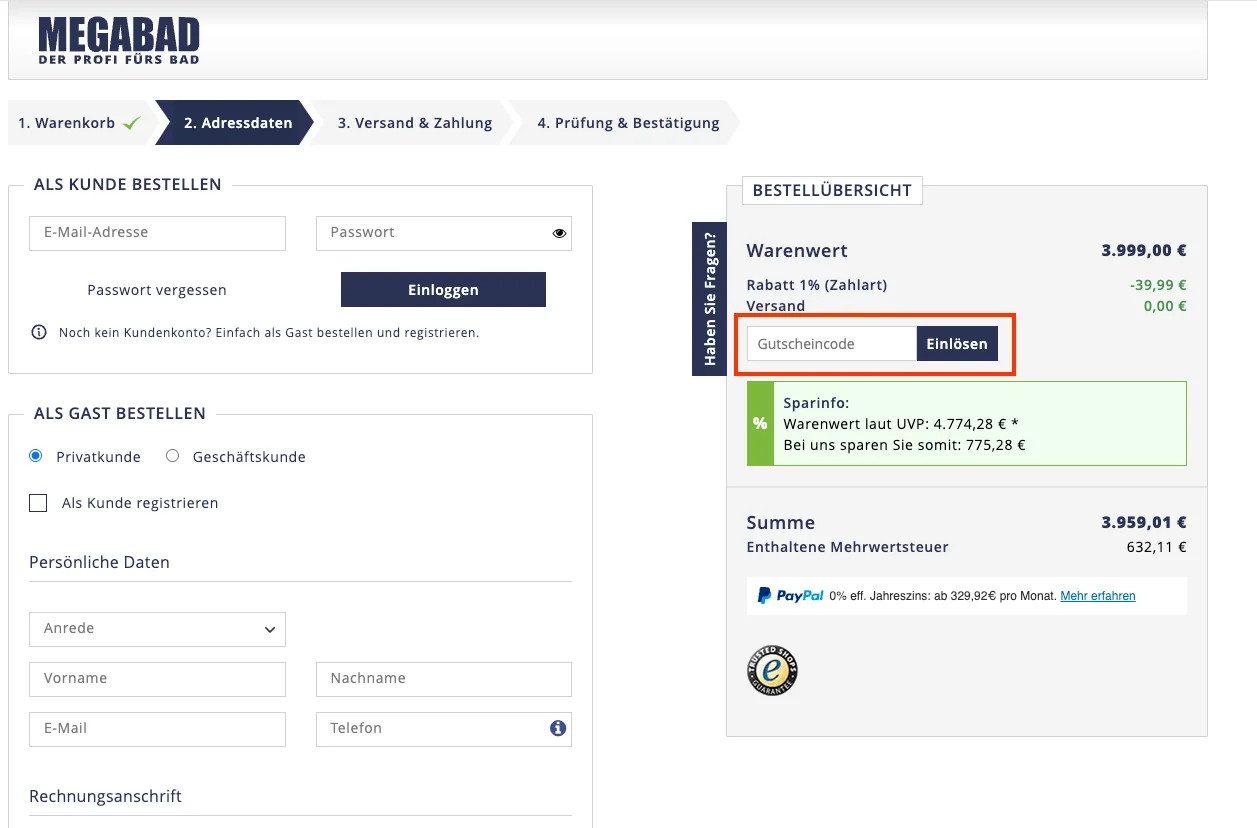
Task: Select the Privatkunde radio button
Action: (x=35, y=455)
